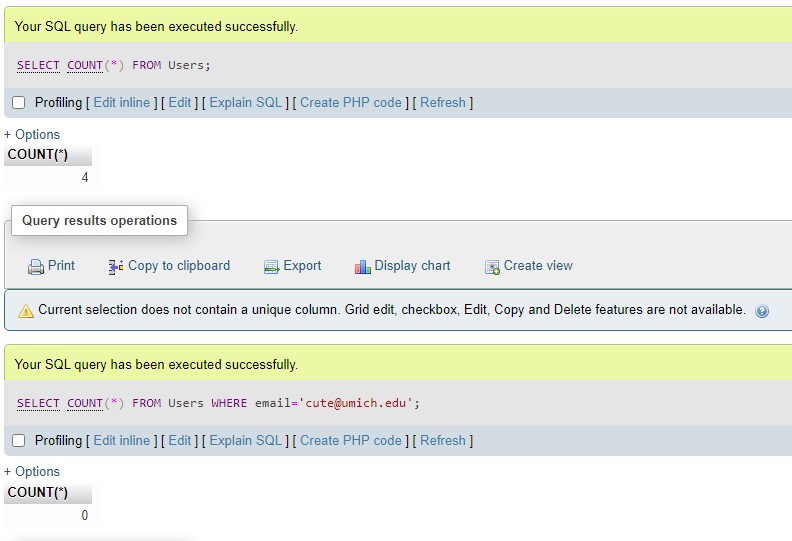Click the Print printer icon
792x541 pixels.
click(x=35, y=267)
